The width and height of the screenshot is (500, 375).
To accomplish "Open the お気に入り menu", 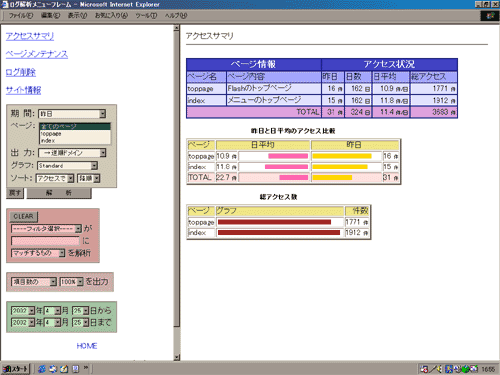I will [111, 16].
